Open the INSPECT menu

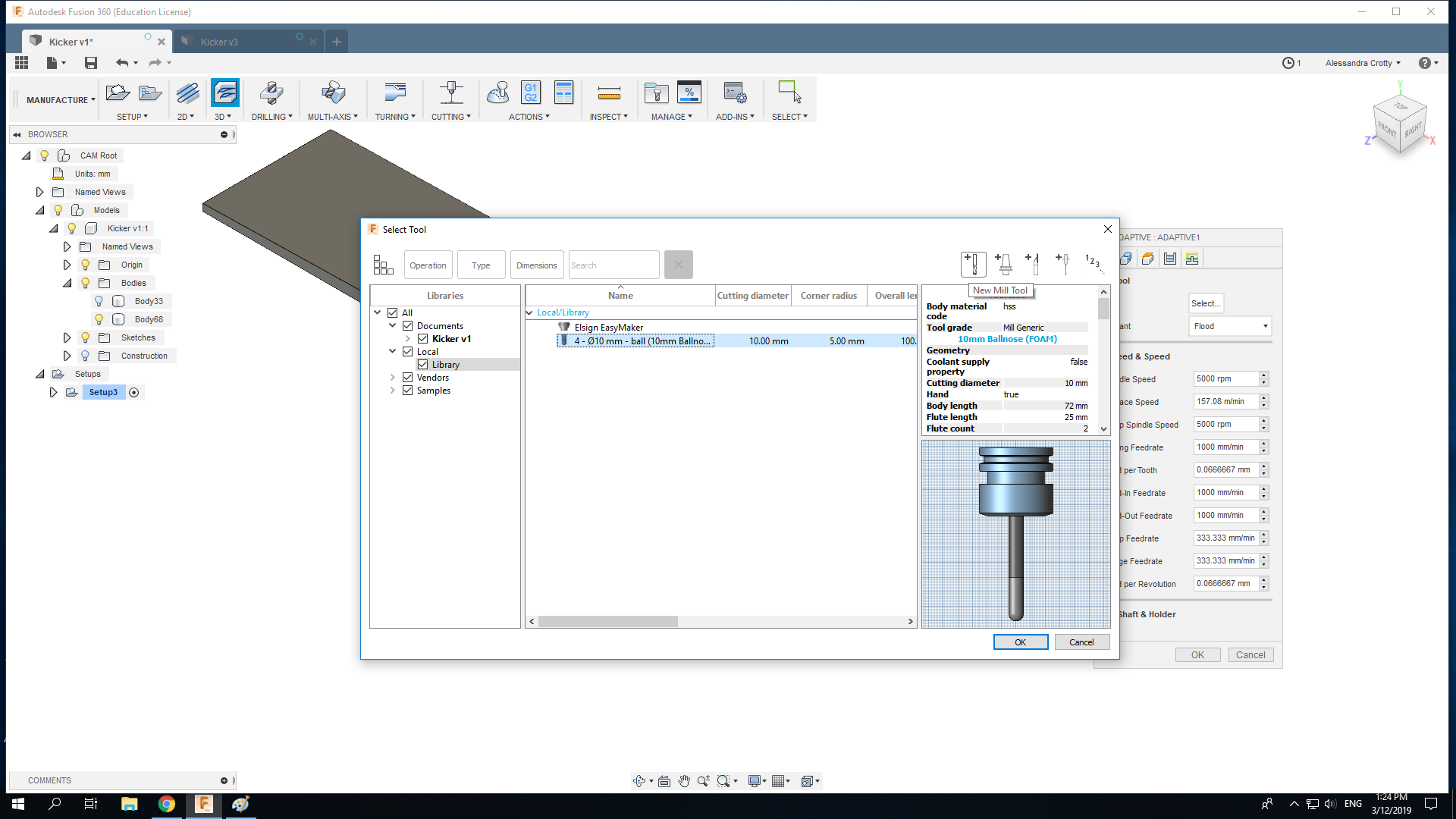point(609,117)
